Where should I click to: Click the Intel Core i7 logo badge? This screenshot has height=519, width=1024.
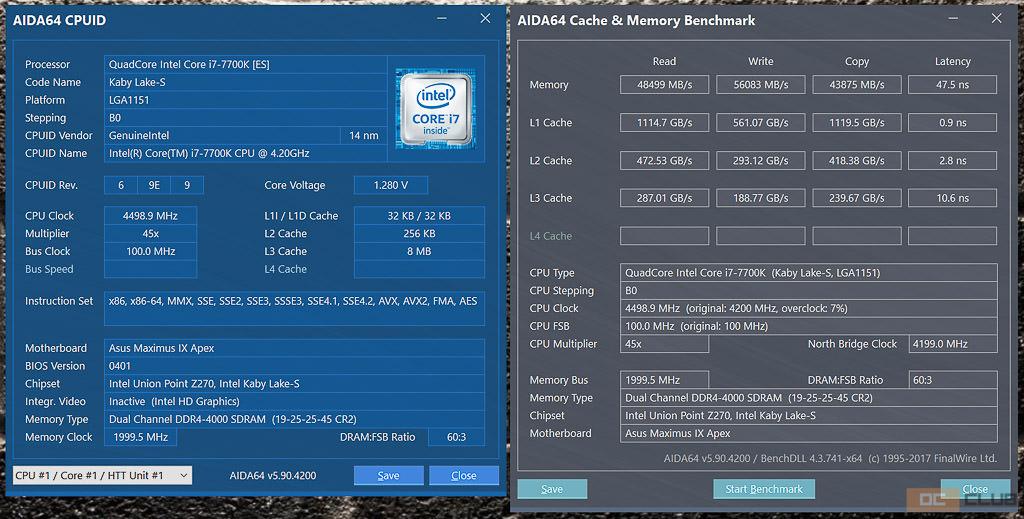436,108
